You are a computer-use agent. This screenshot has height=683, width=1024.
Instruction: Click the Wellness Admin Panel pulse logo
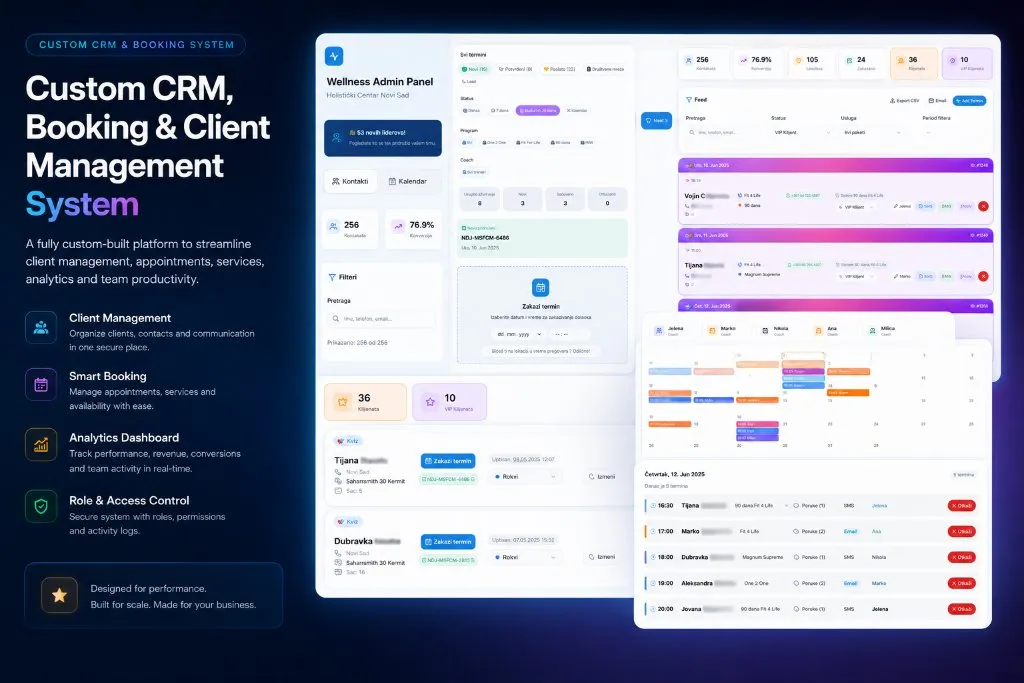pyautogui.click(x=334, y=56)
